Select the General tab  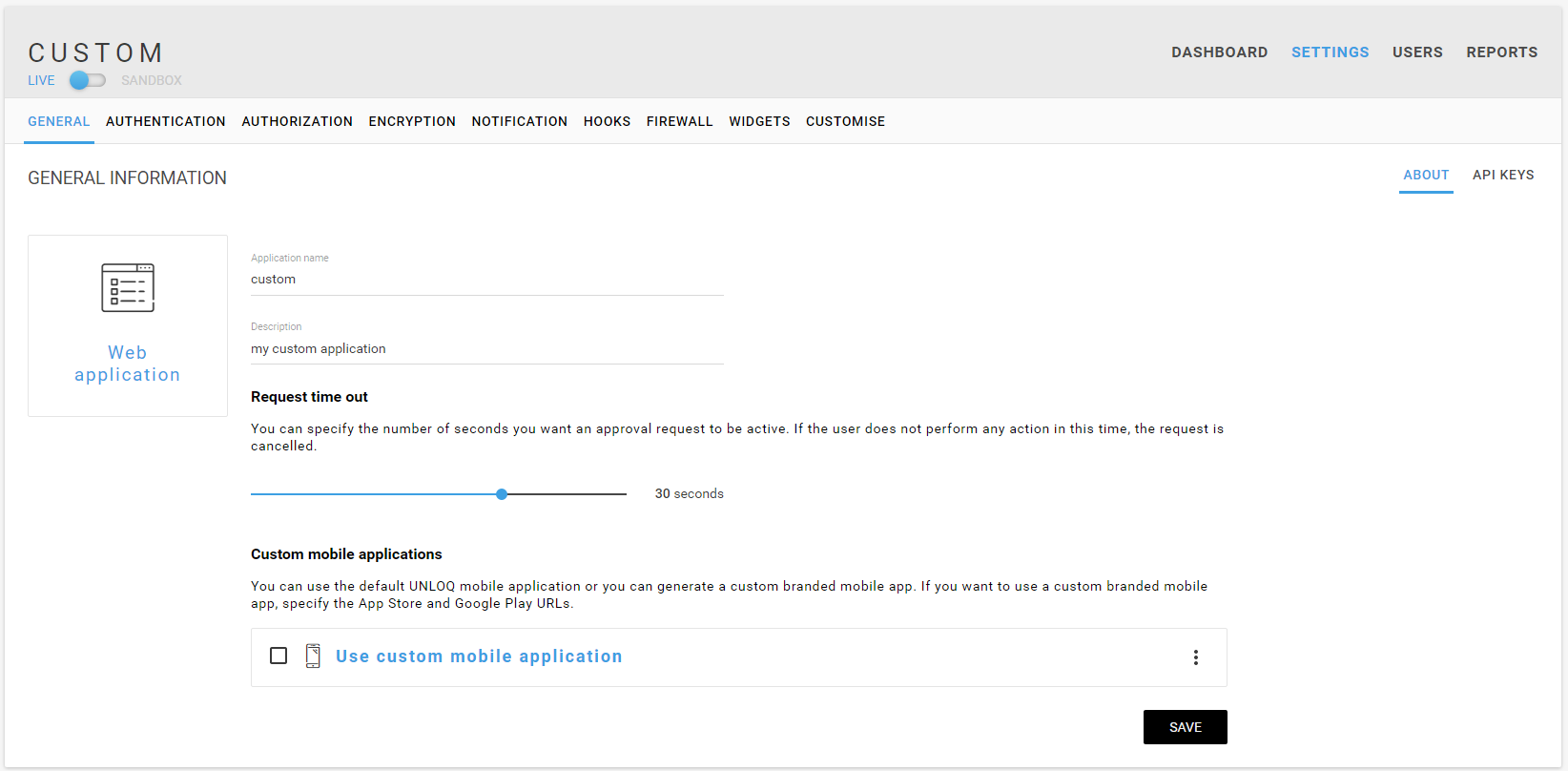tap(59, 121)
